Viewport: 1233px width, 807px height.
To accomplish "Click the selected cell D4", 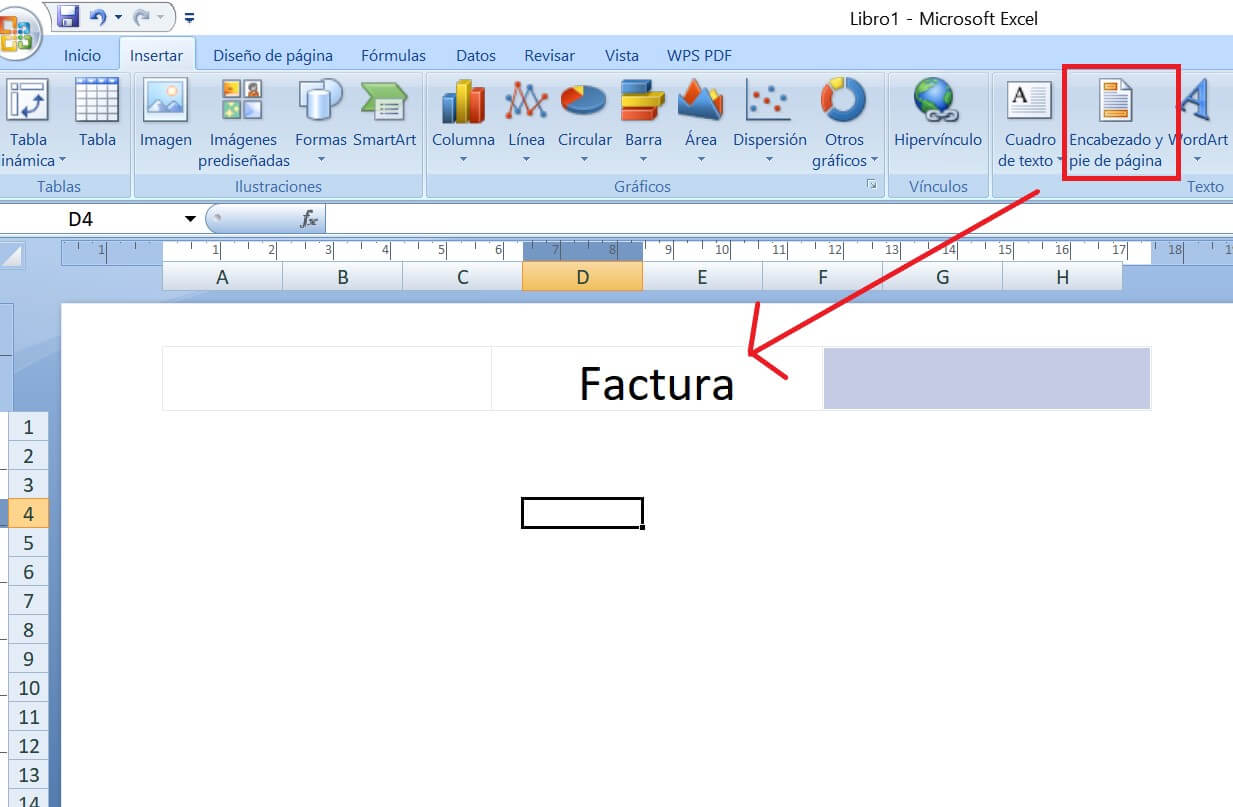I will [582, 513].
